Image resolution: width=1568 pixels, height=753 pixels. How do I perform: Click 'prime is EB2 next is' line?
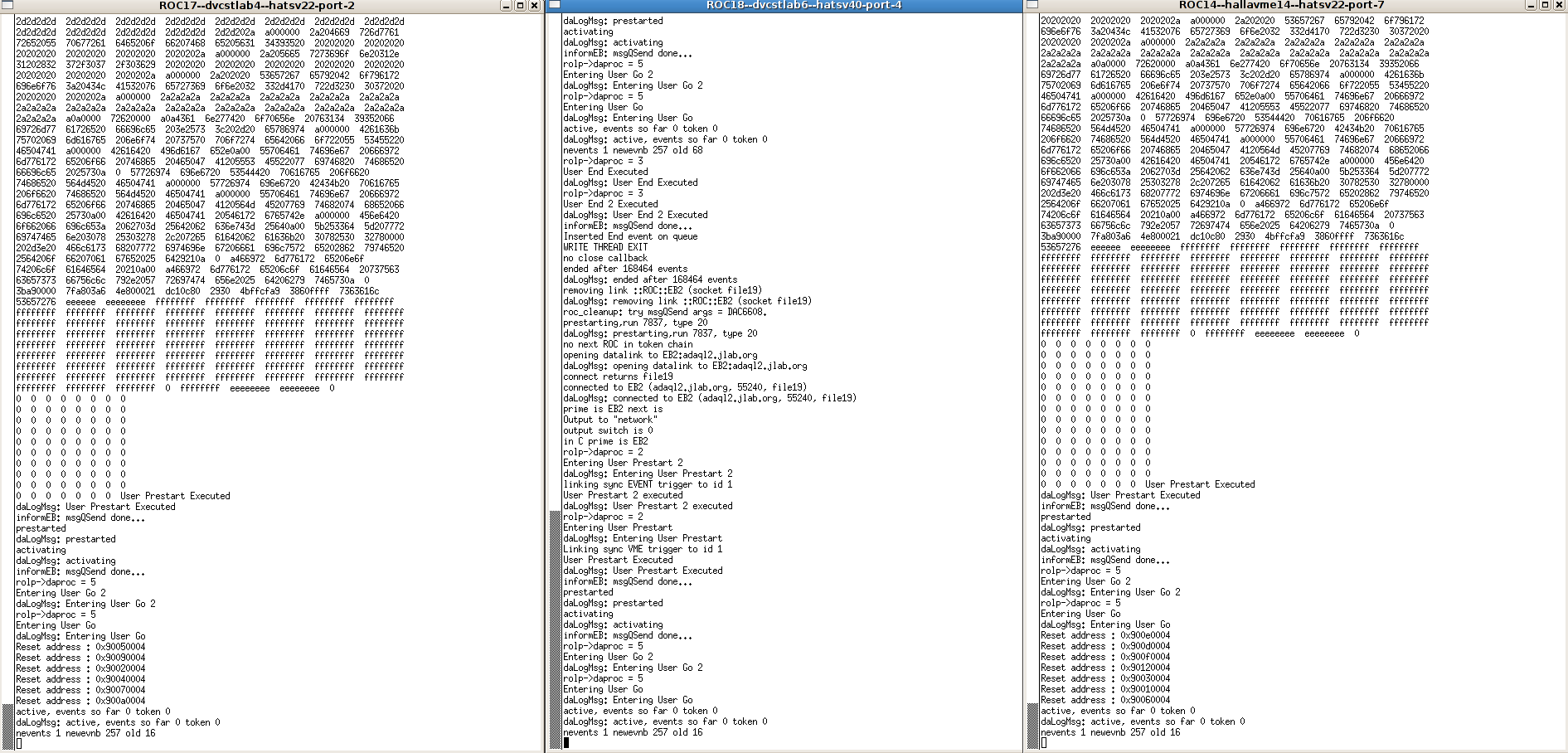pyautogui.click(x=613, y=409)
